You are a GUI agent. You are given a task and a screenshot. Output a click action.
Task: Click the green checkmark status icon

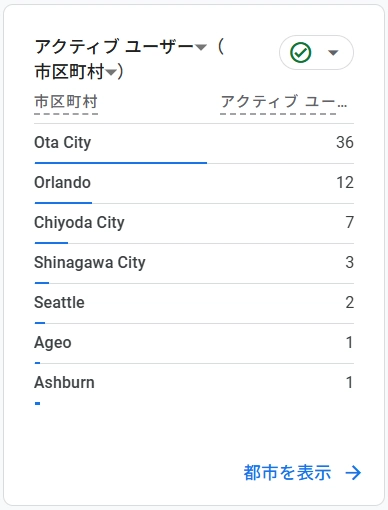tap(301, 53)
